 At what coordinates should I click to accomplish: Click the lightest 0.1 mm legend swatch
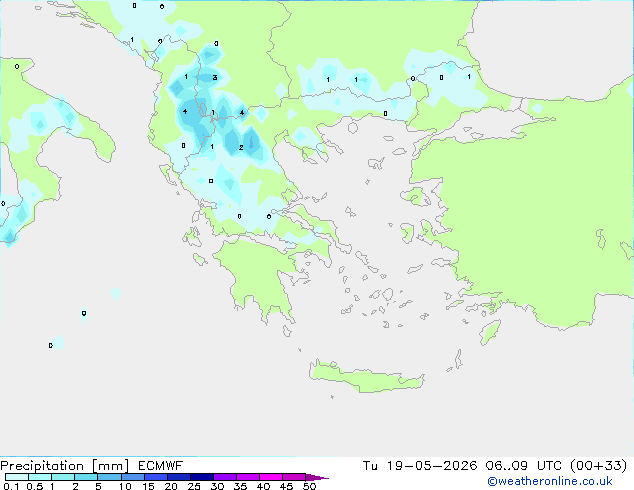click(x=17, y=477)
